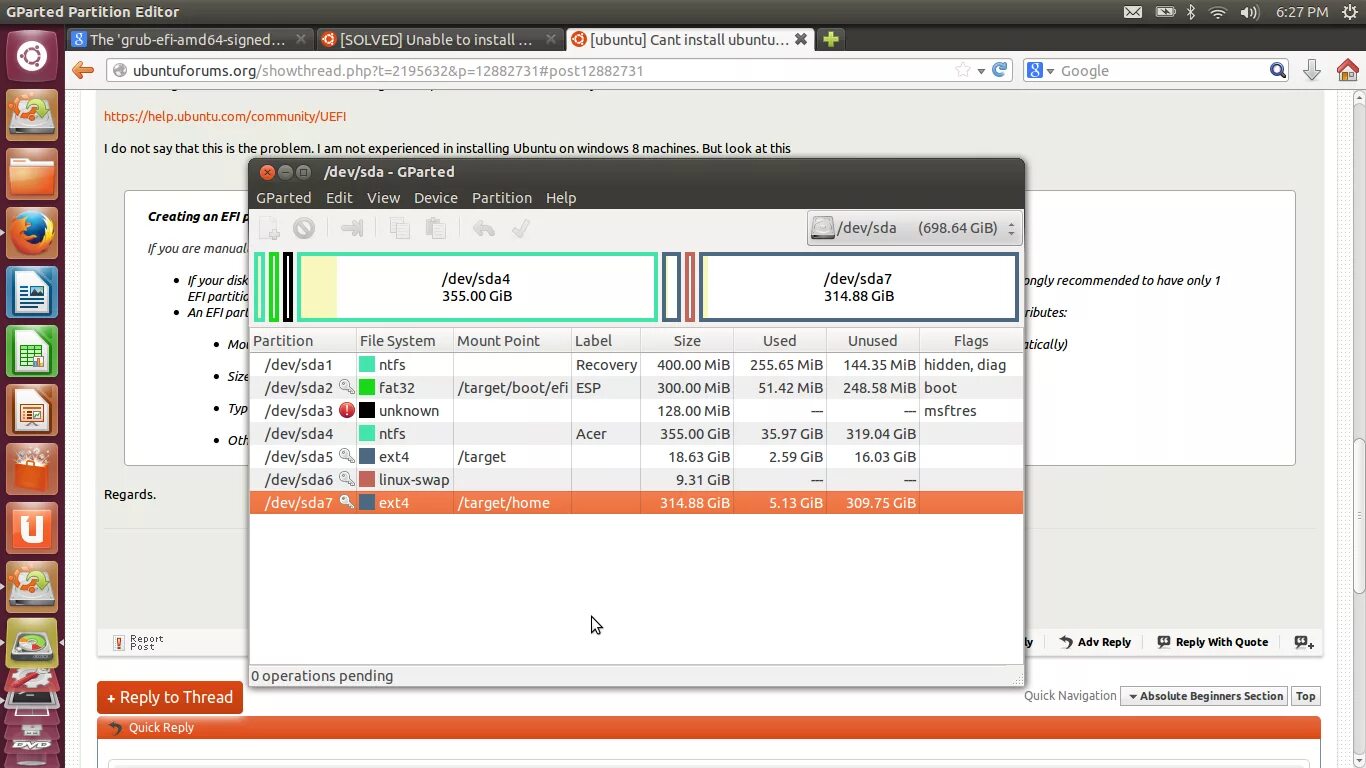This screenshot has width=1366, height=768.
Task: Click the Mount Point column header
Action: click(x=512, y=341)
